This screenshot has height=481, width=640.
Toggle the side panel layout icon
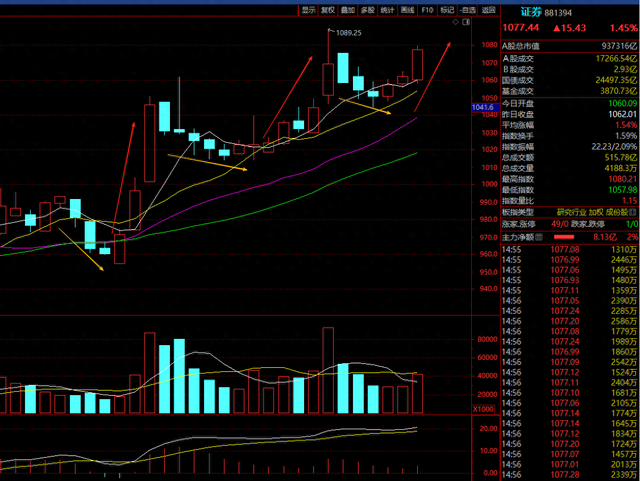click(466, 22)
